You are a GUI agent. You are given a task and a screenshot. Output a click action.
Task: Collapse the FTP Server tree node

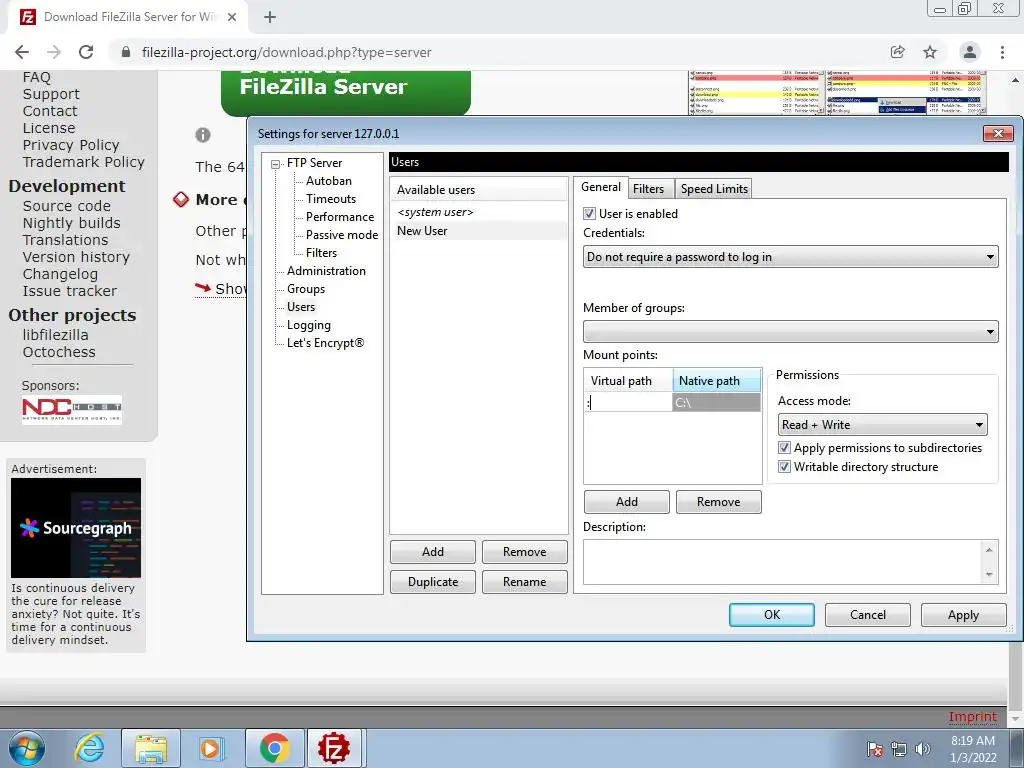point(276,163)
